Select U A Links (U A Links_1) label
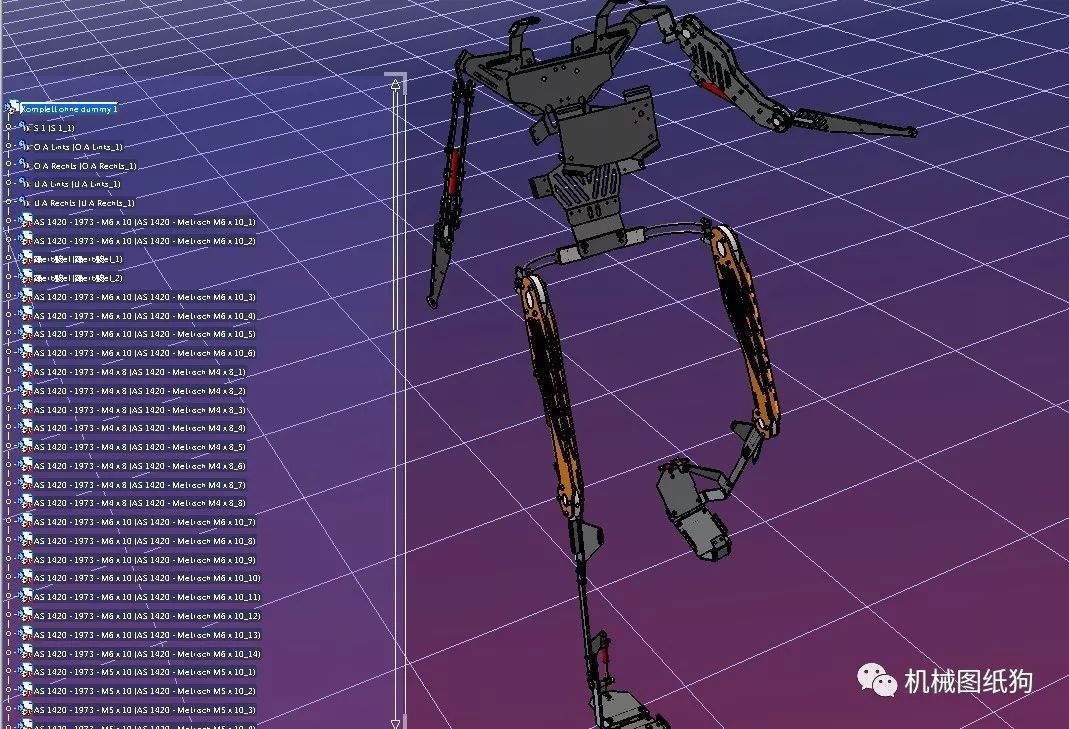This screenshot has height=729, width=1069. coord(77,184)
